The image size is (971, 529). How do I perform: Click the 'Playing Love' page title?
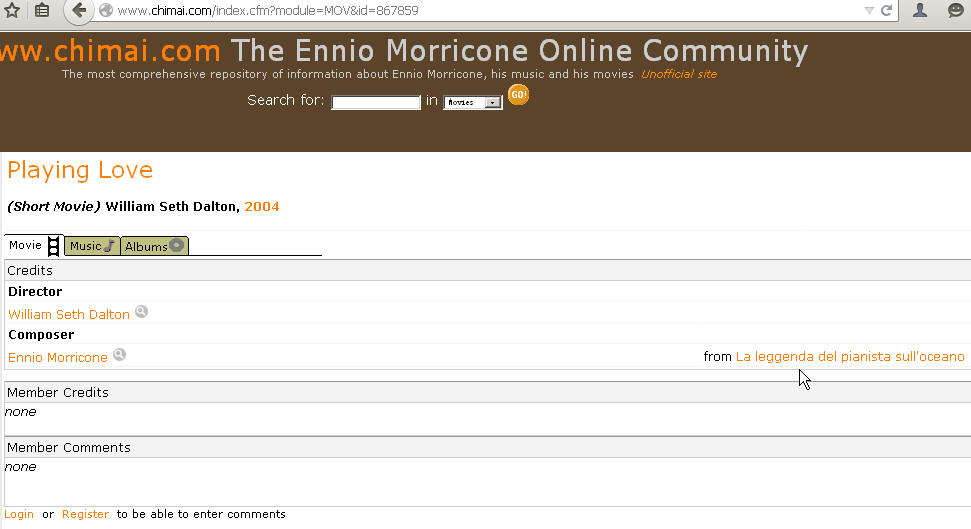[80, 170]
